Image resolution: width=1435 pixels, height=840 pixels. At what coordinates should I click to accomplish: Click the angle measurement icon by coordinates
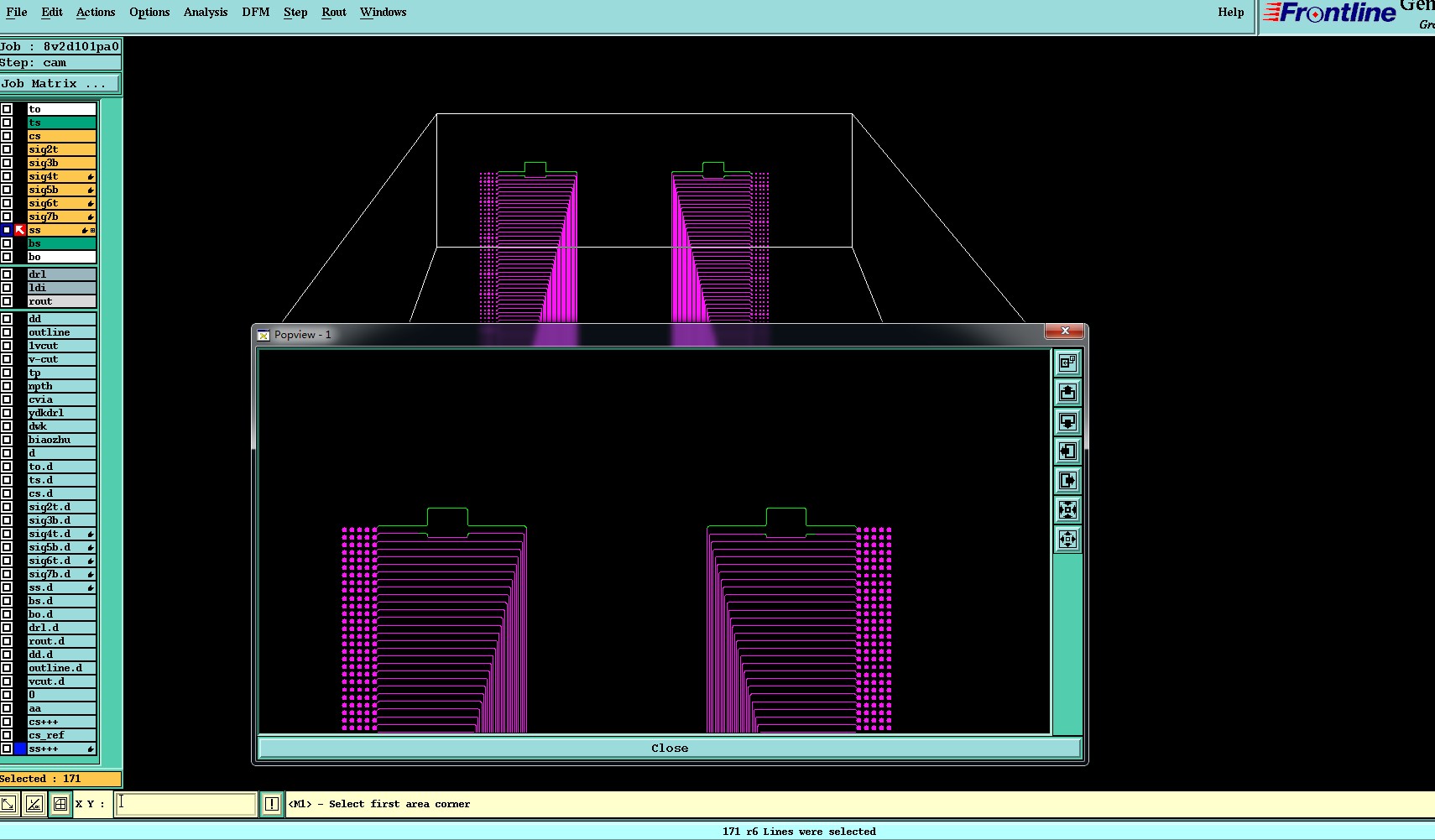34,804
